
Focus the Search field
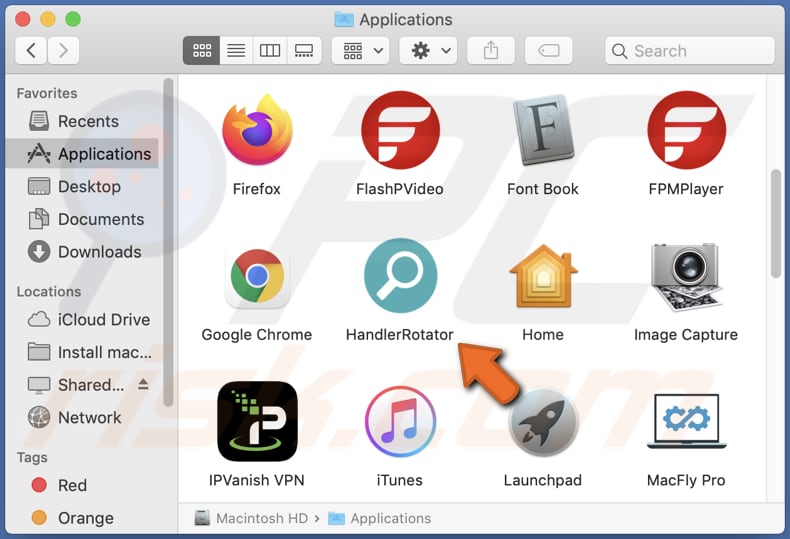(690, 50)
